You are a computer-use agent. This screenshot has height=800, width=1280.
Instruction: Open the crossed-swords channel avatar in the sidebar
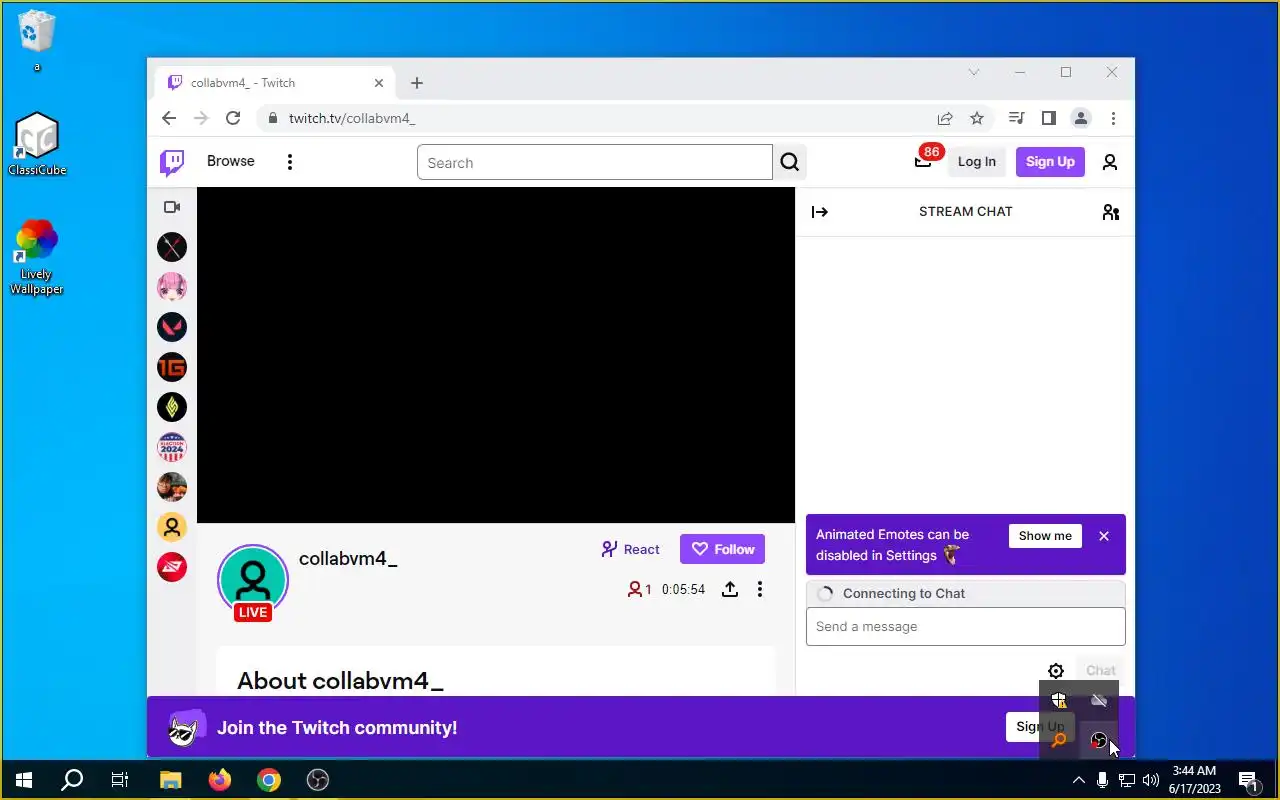coord(172,247)
